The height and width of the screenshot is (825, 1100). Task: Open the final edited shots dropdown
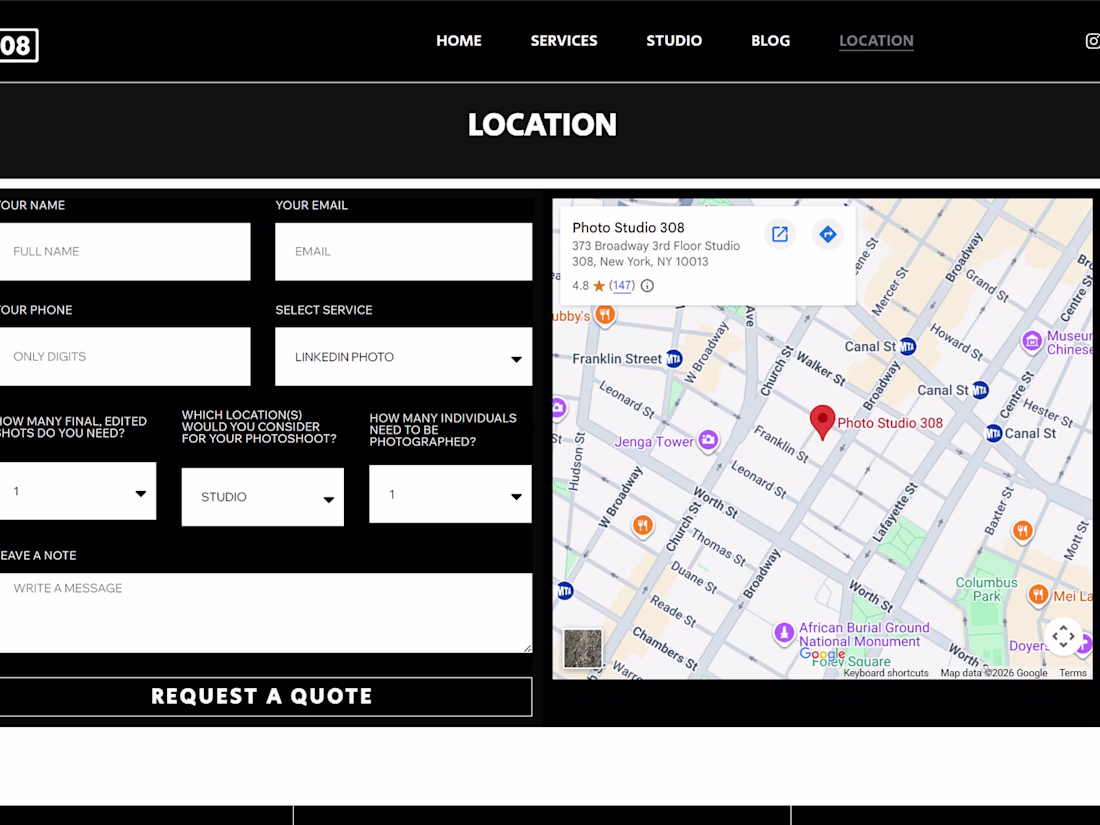tap(78, 491)
